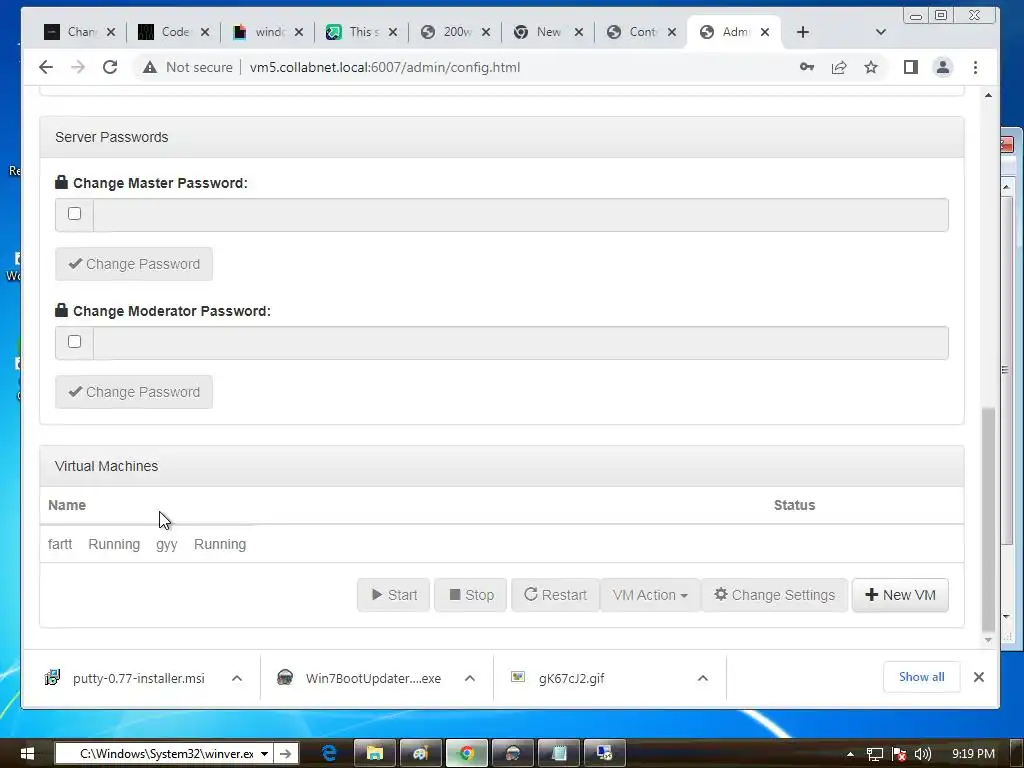Open the remote desktop icon in taskbar

tap(604, 754)
